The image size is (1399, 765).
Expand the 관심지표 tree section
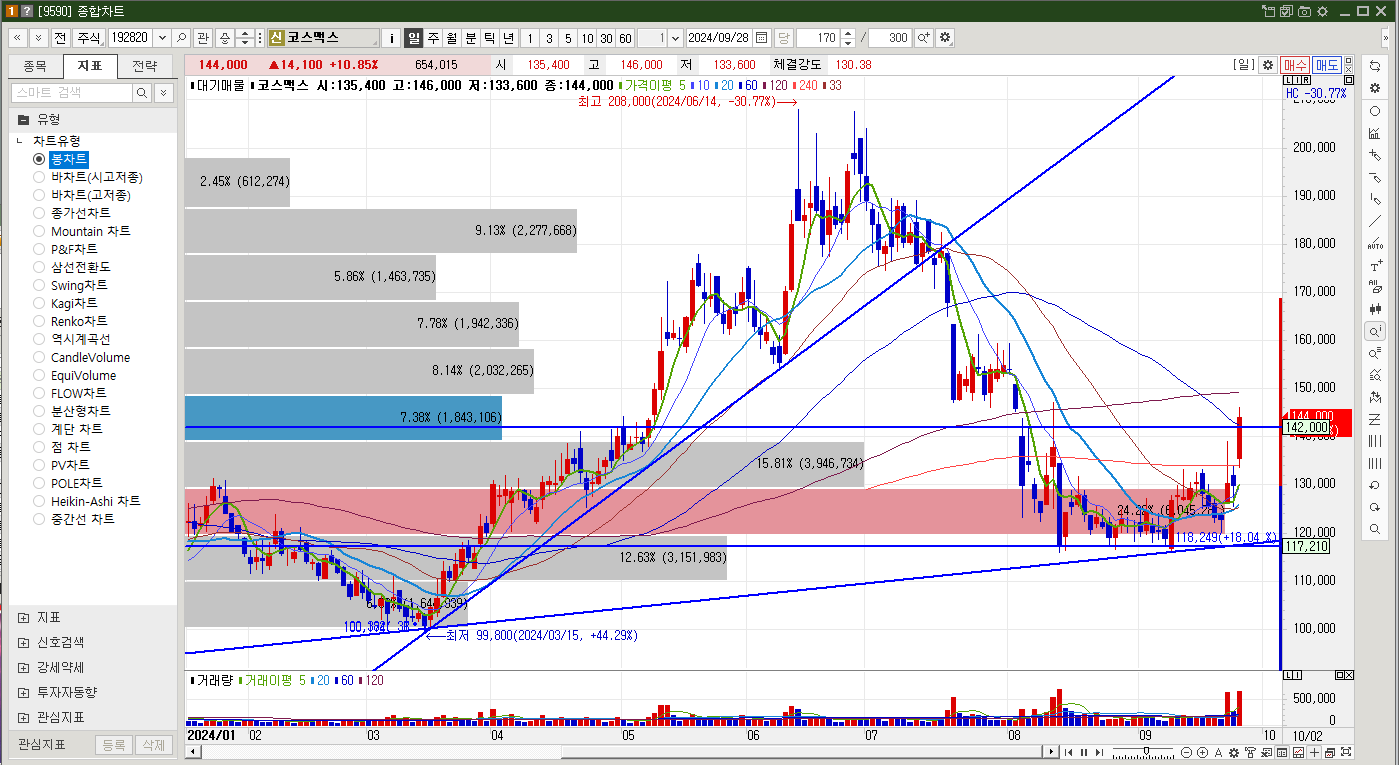click(23, 717)
